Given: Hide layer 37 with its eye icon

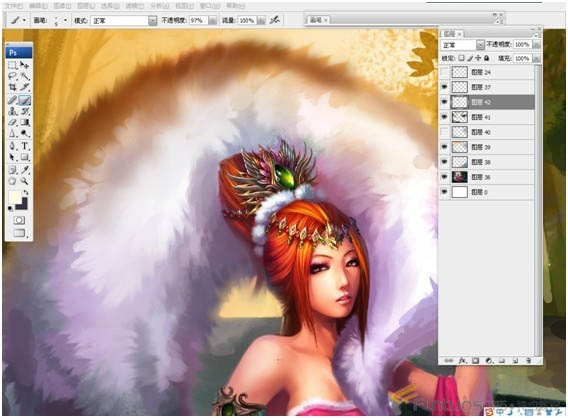Looking at the screenshot, I should pyautogui.click(x=444, y=87).
